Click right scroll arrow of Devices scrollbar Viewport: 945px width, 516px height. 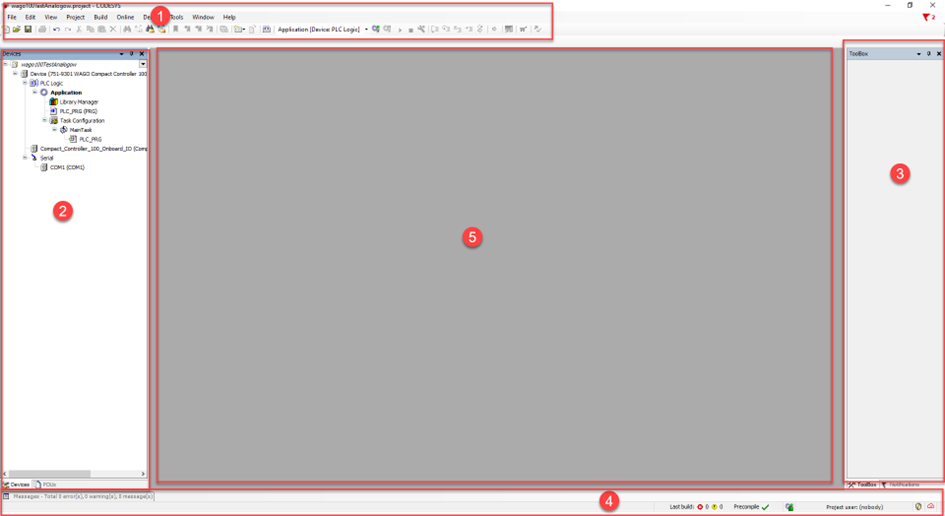click(x=143, y=474)
